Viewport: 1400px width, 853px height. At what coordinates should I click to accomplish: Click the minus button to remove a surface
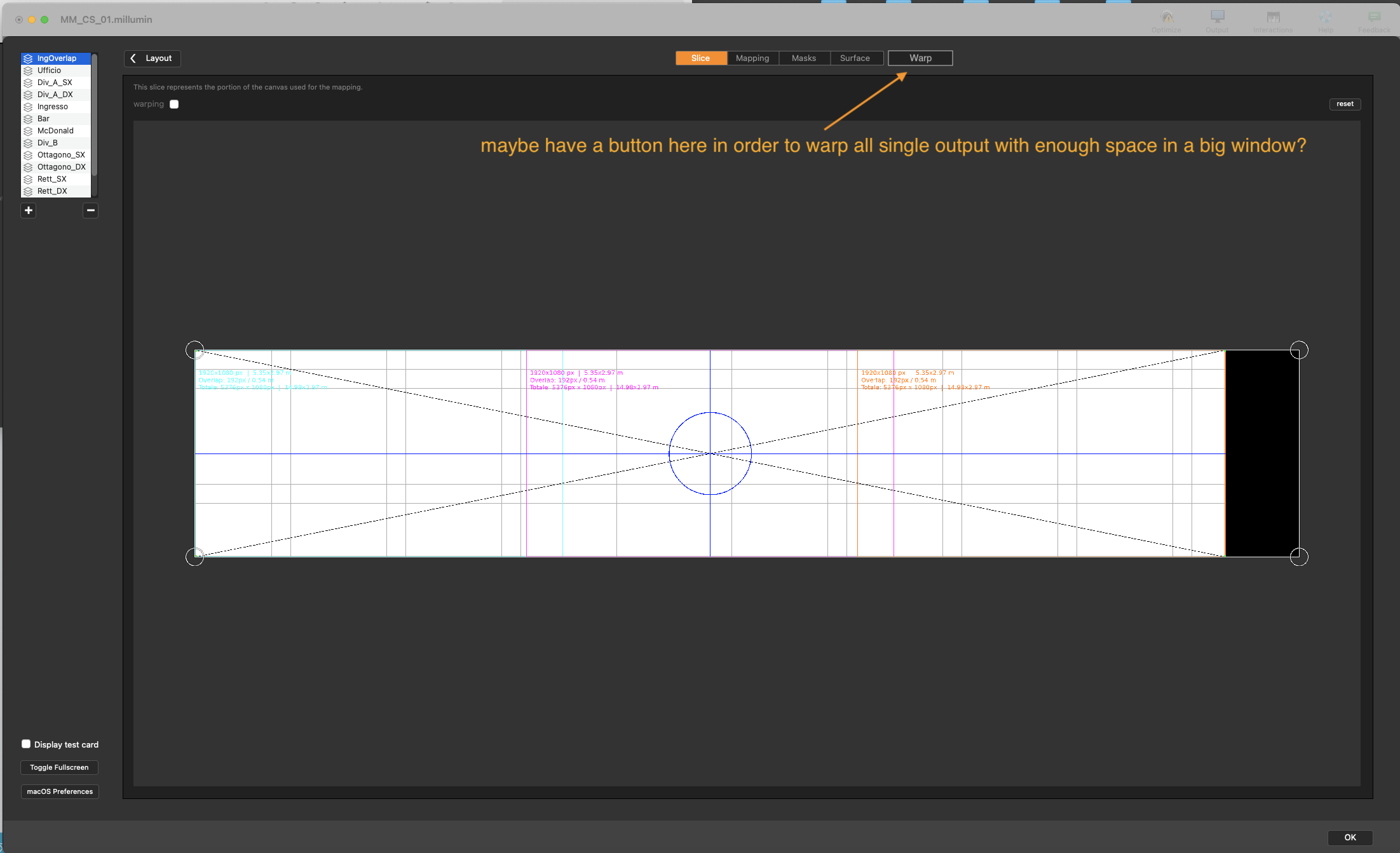pos(90,210)
